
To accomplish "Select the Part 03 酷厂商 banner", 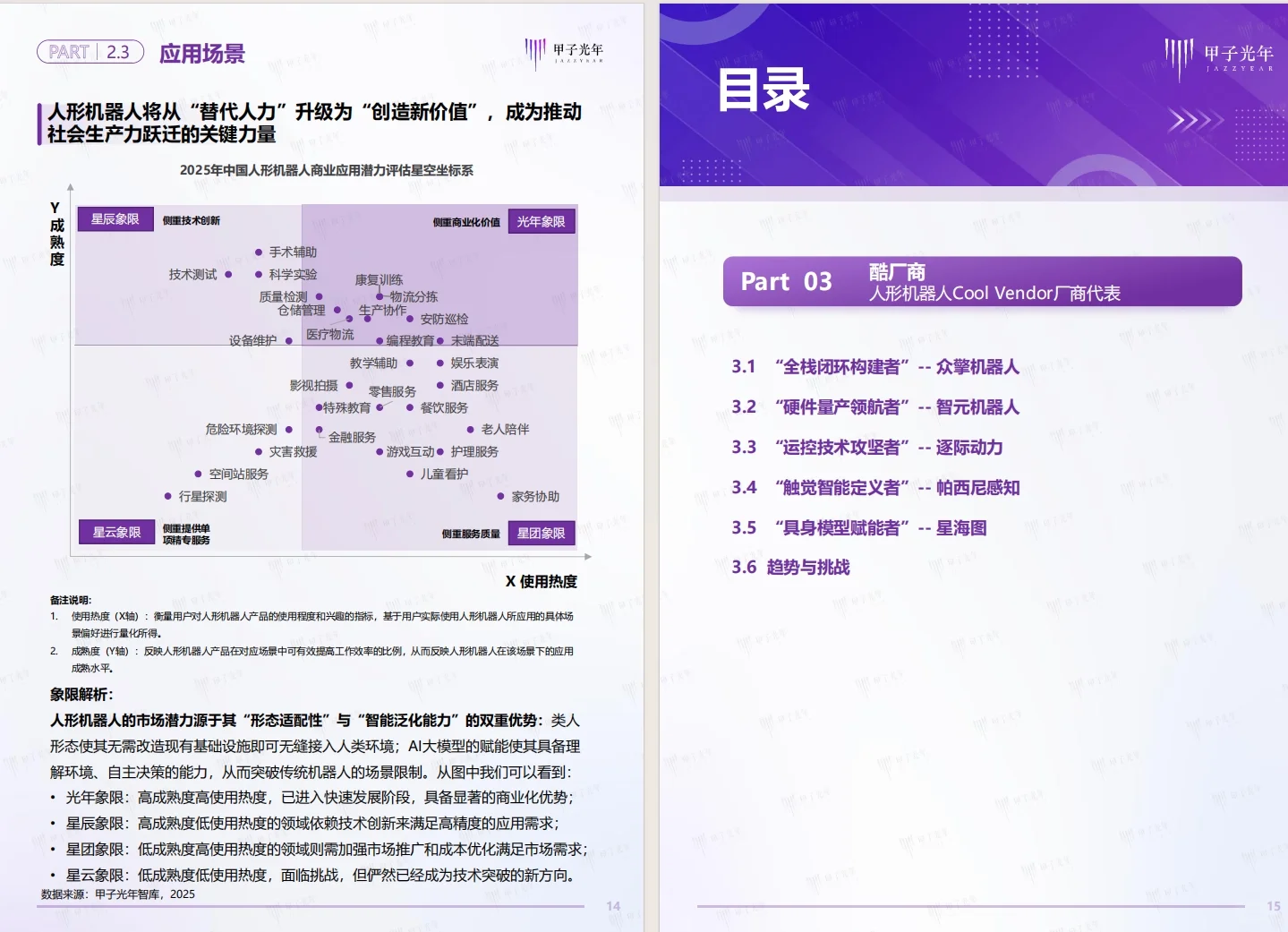I will tap(982, 282).
